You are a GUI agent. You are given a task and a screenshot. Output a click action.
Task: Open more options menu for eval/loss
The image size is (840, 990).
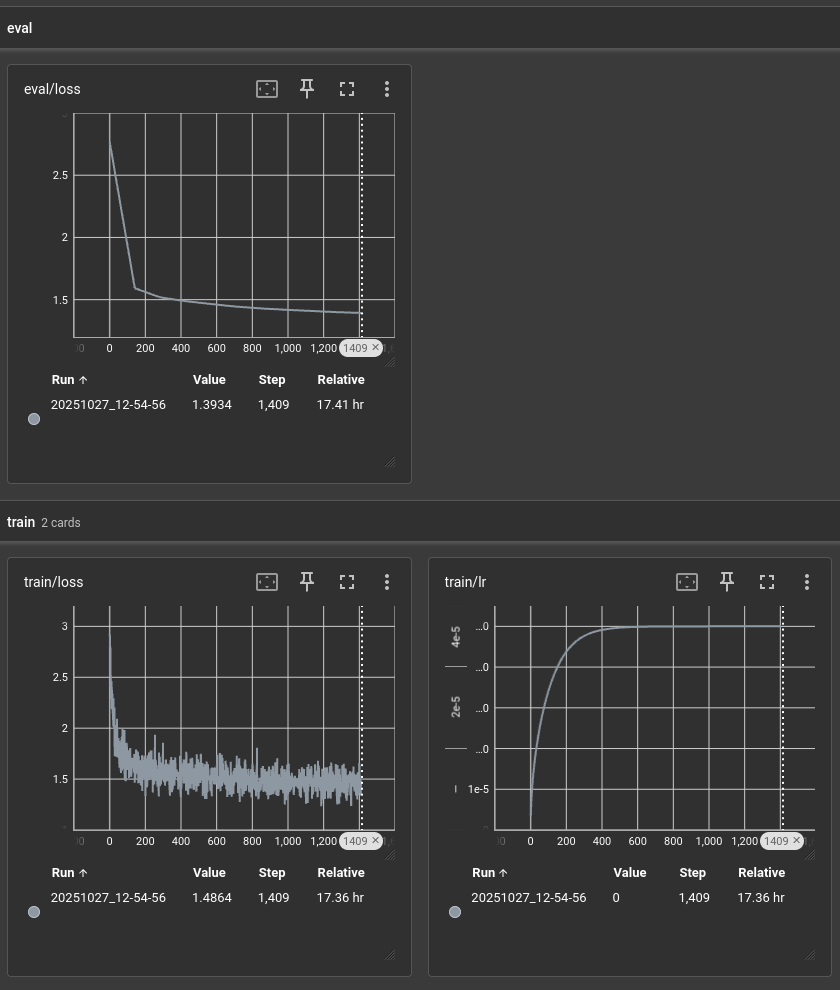(387, 89)
